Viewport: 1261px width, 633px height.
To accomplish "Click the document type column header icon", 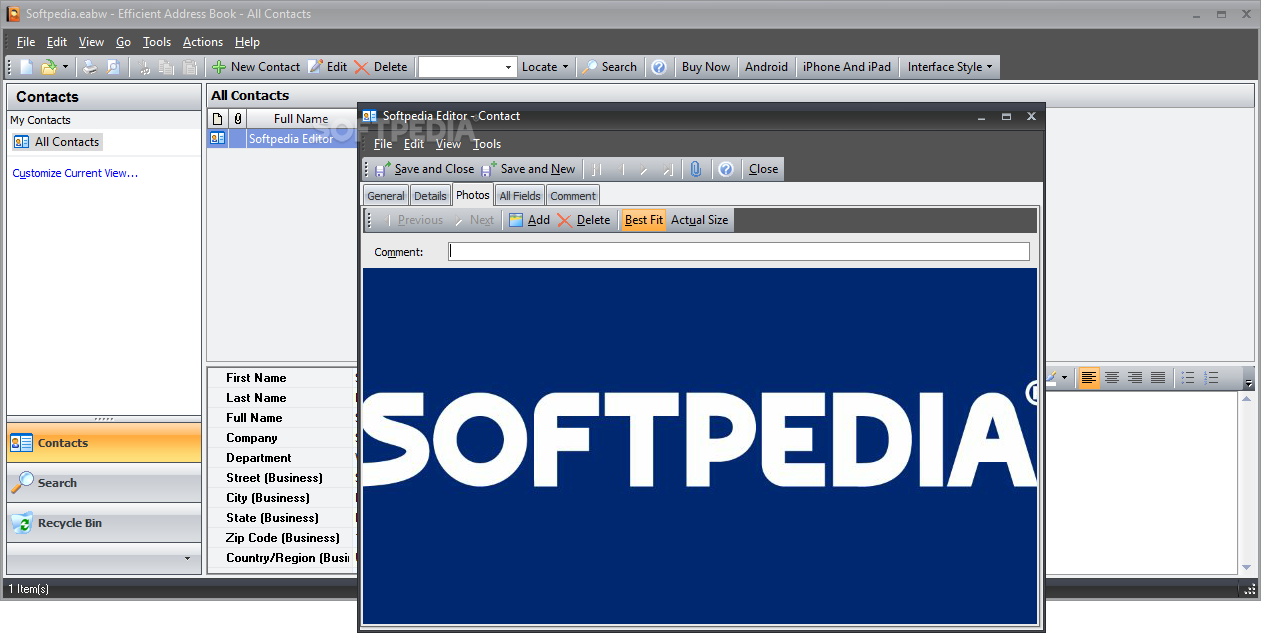I will point(218,118).
